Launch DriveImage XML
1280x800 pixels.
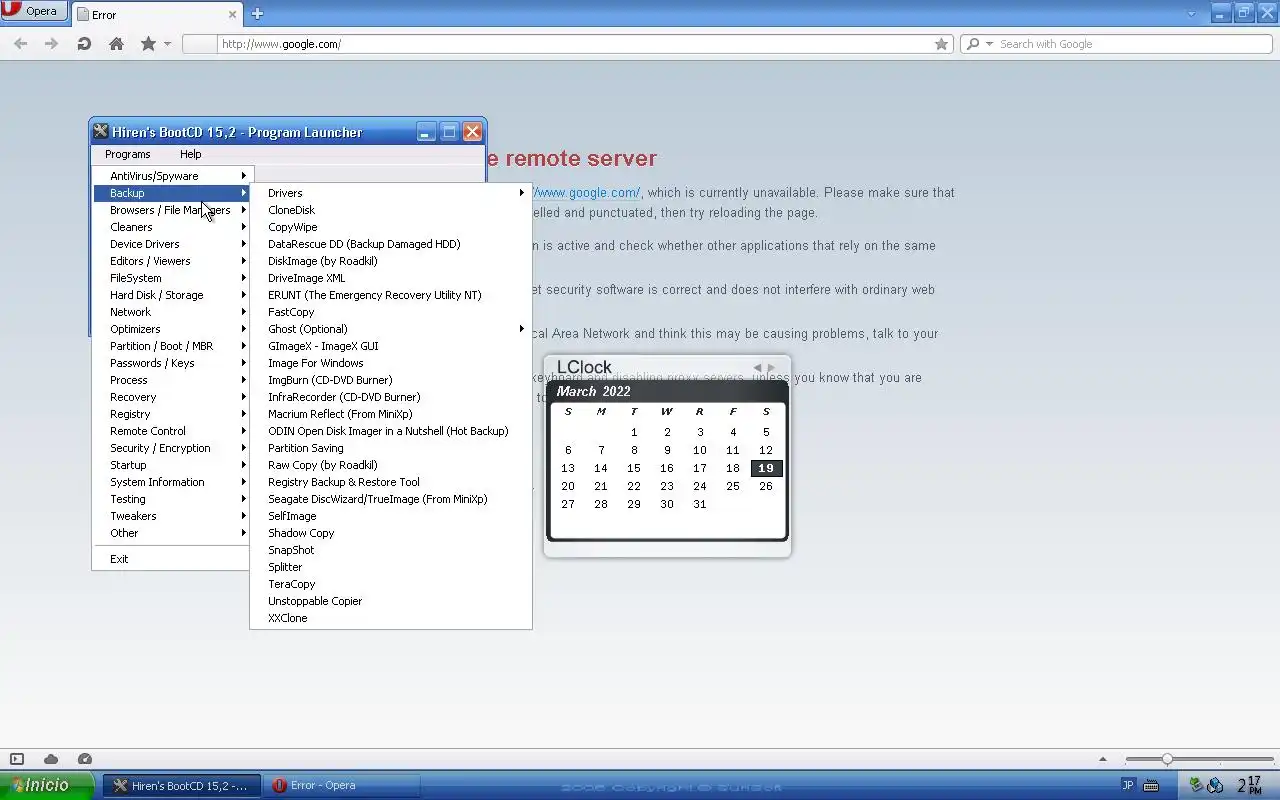click(390, 278)
